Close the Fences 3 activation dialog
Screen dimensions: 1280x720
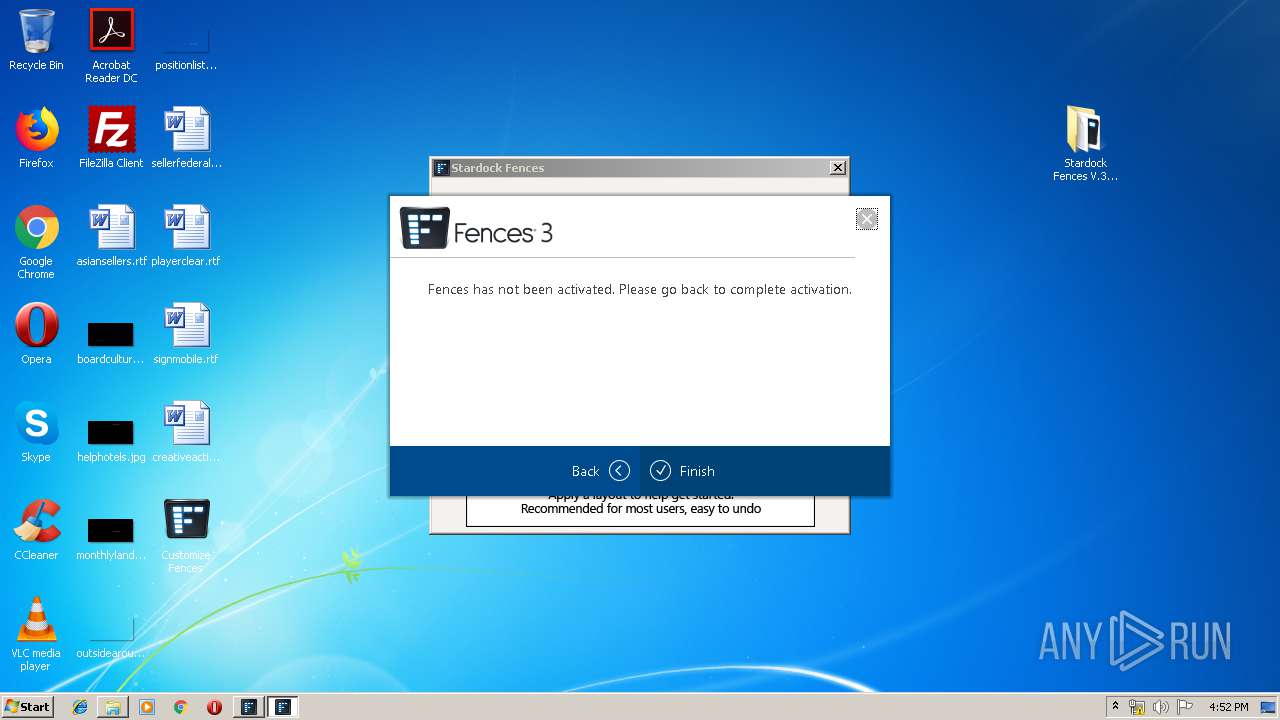point(867,219)
